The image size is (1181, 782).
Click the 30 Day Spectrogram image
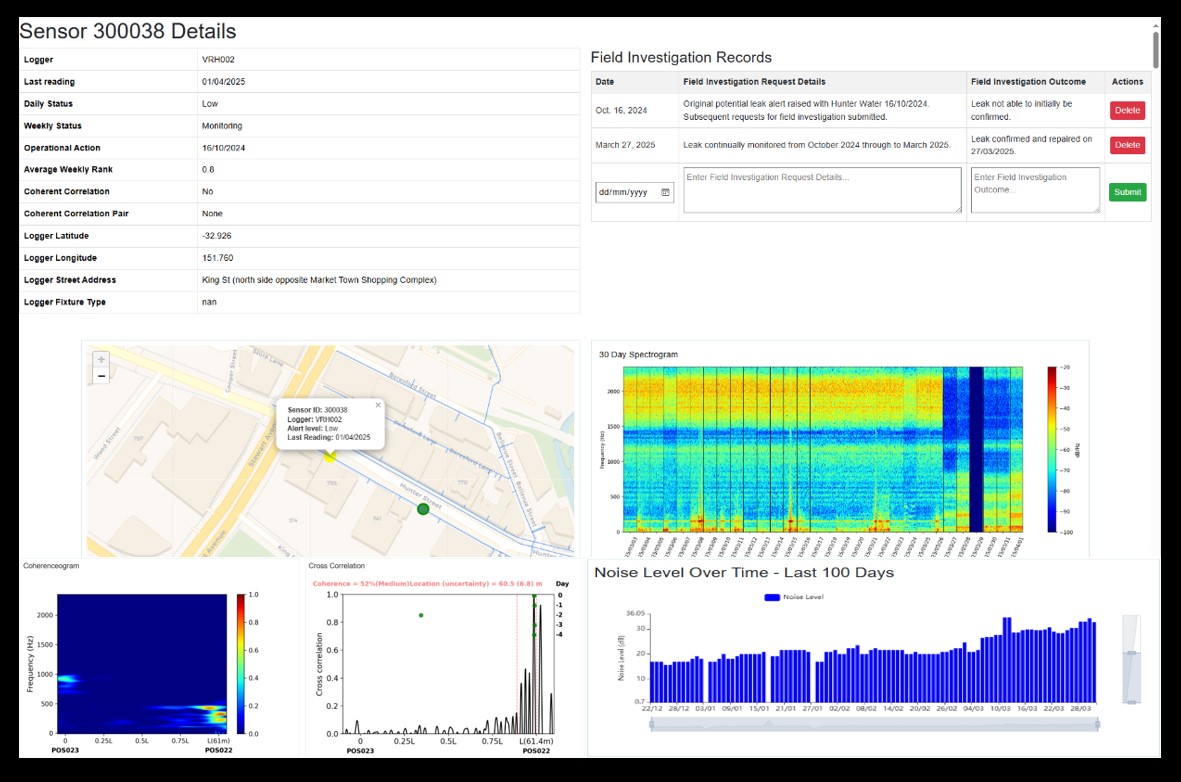(x=822, y=448)
